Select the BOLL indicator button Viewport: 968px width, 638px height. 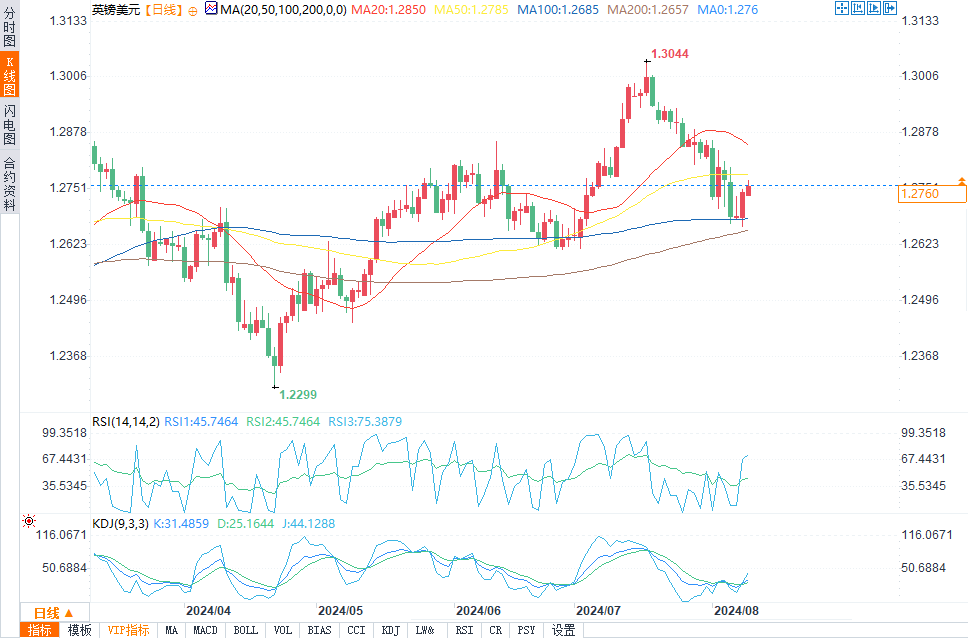point(245,630)
